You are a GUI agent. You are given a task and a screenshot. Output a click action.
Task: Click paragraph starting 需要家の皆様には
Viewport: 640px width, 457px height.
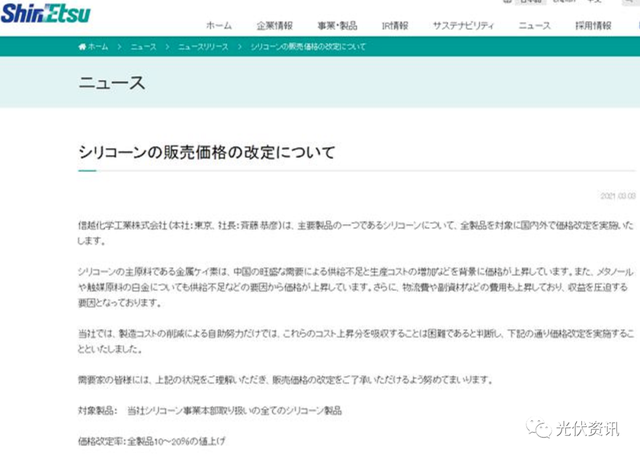tap(285, 380)
